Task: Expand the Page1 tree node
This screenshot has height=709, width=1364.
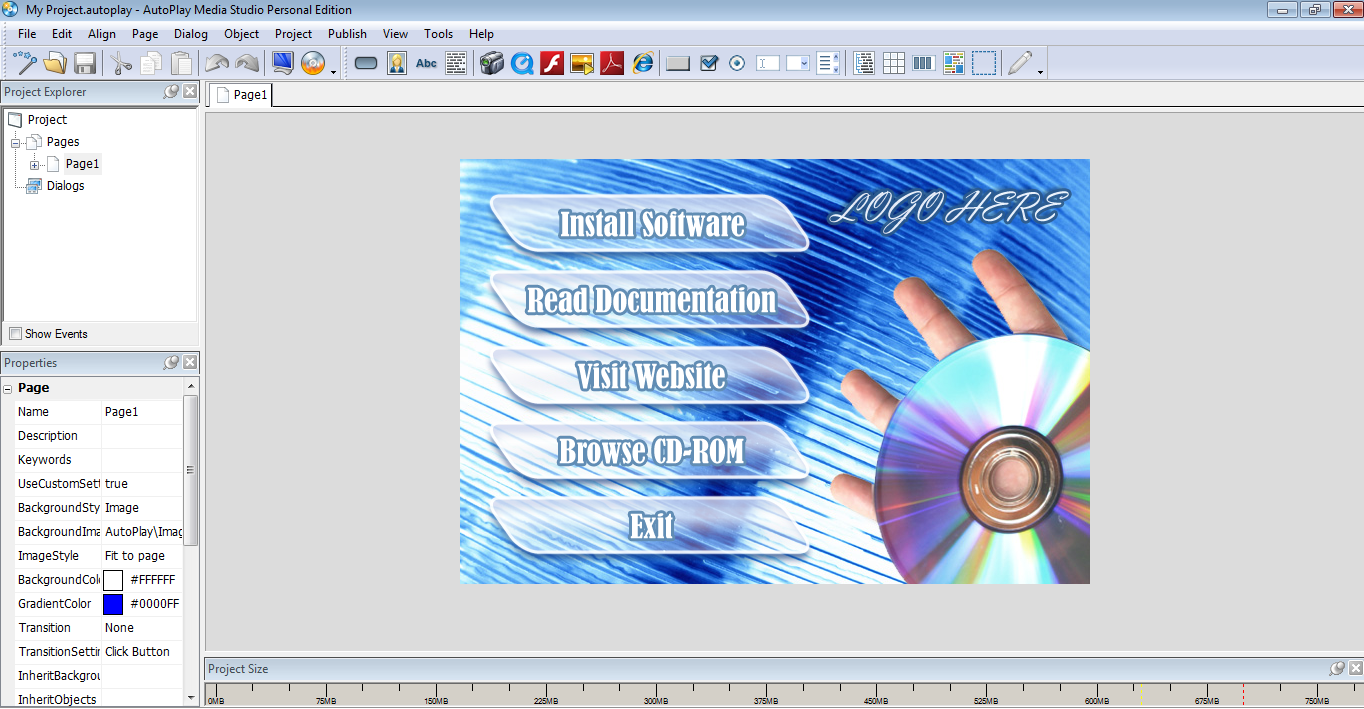Action: point(36,163)
